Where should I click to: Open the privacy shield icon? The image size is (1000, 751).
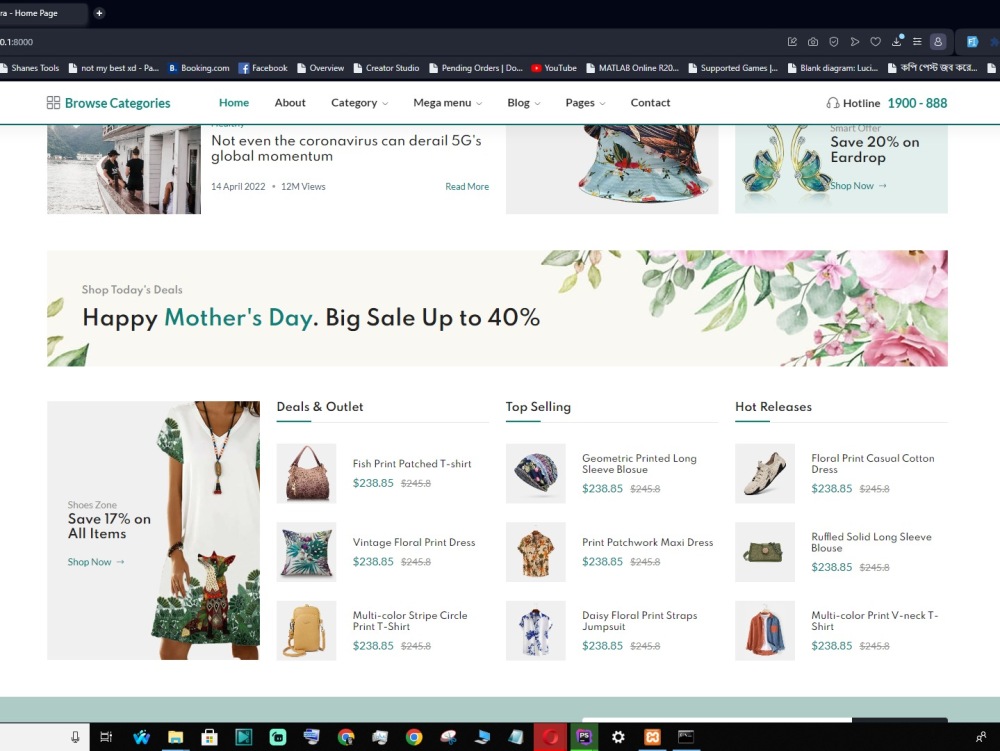834,41
